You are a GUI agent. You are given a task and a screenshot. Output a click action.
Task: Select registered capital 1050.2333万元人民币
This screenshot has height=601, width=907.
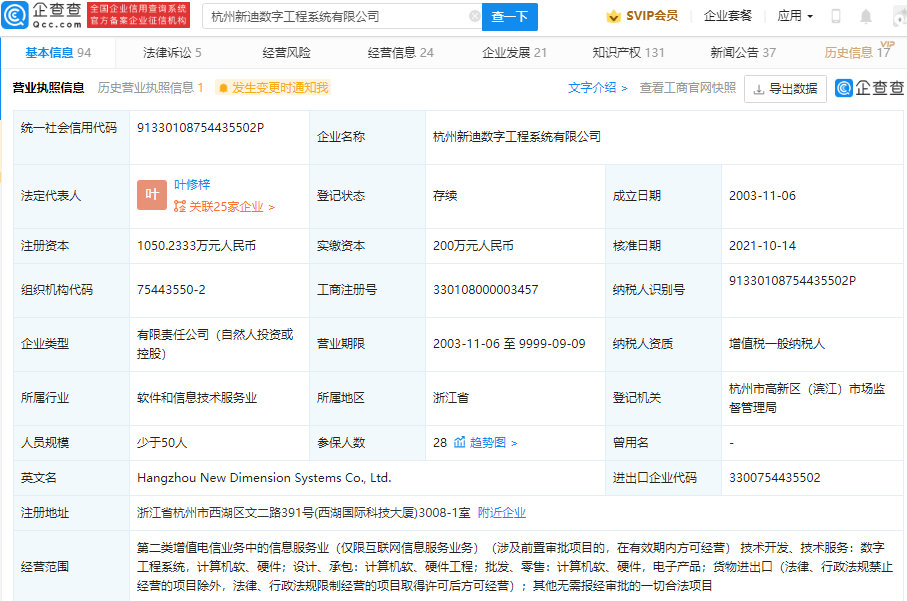coord(196,246)
